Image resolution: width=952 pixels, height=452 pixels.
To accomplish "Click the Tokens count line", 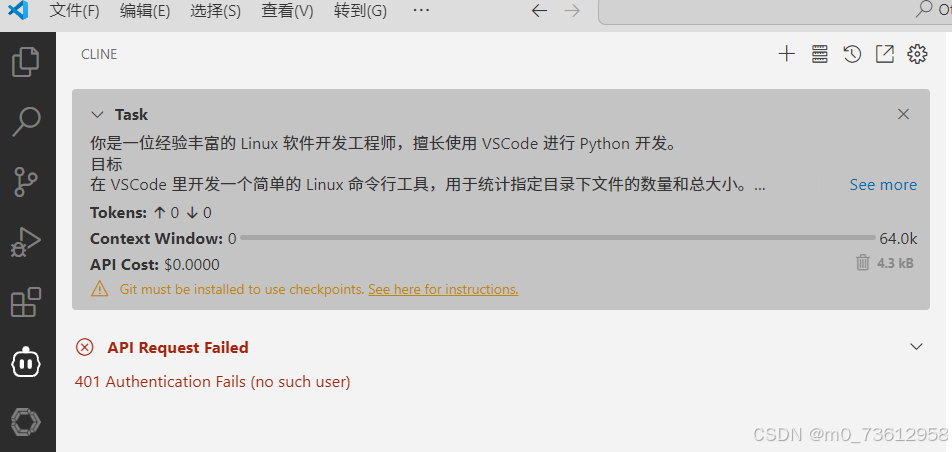I will pos(151,213).
